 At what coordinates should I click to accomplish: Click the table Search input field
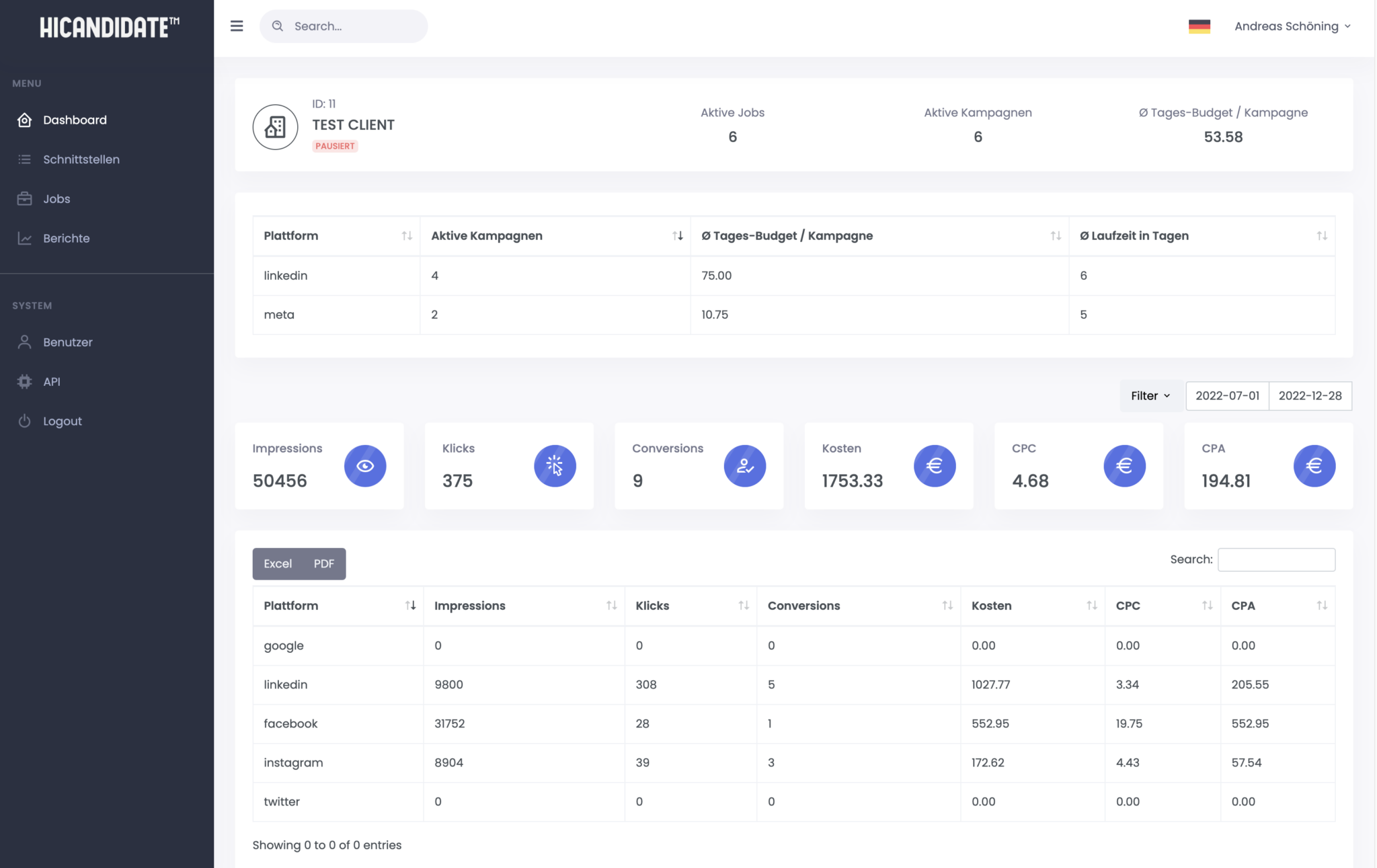click(x=1275, y=559)
